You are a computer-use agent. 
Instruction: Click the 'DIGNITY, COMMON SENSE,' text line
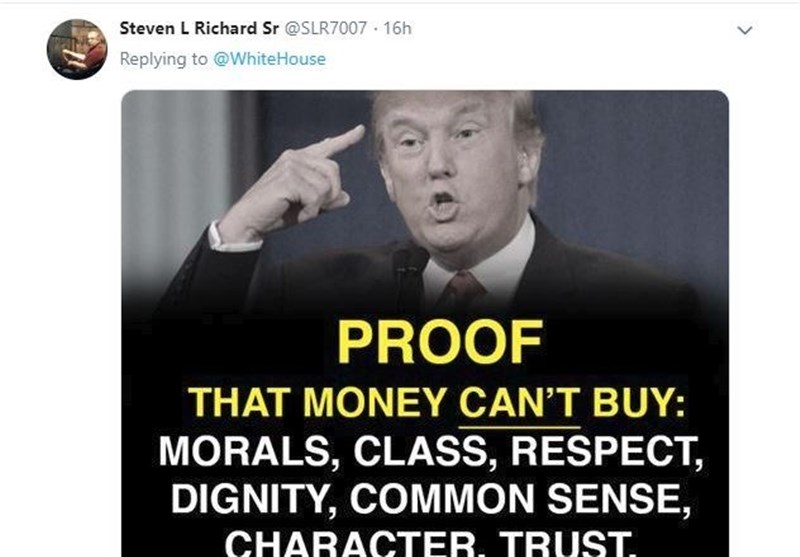[431, 498]
